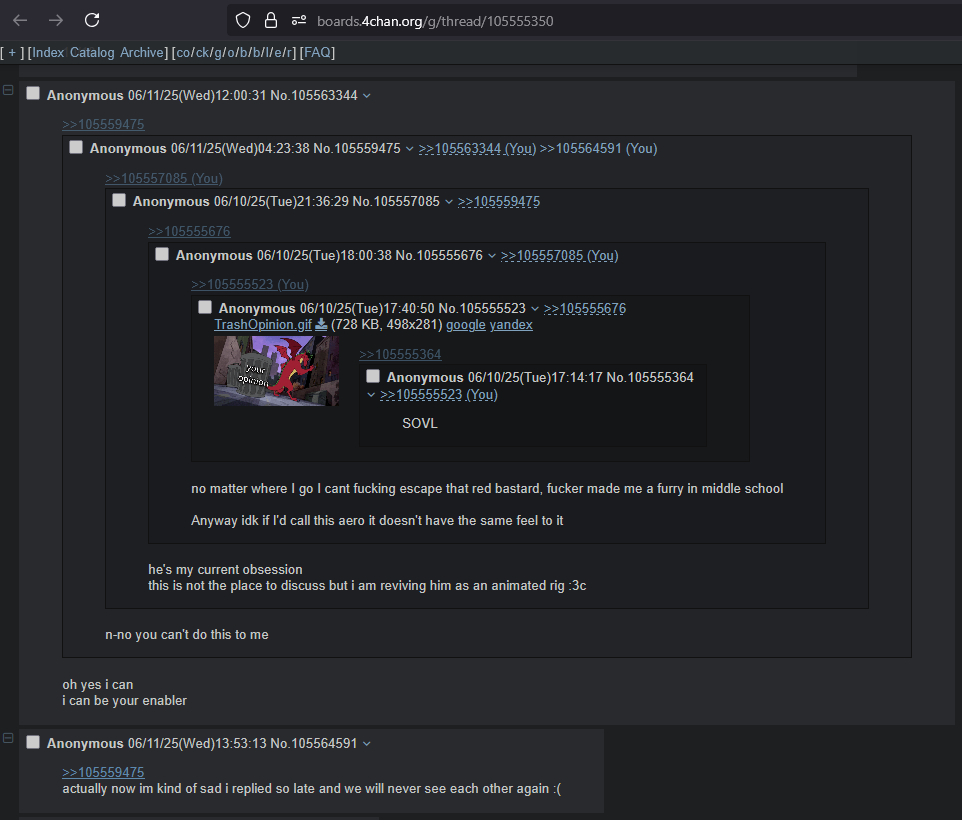Go forward with browser forward arrow
962x820 pixels.
tap(56, 20)
